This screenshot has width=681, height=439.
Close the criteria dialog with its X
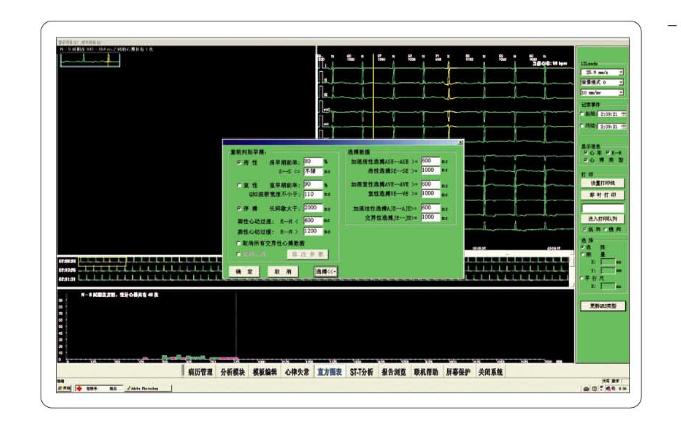coord(460,142)
